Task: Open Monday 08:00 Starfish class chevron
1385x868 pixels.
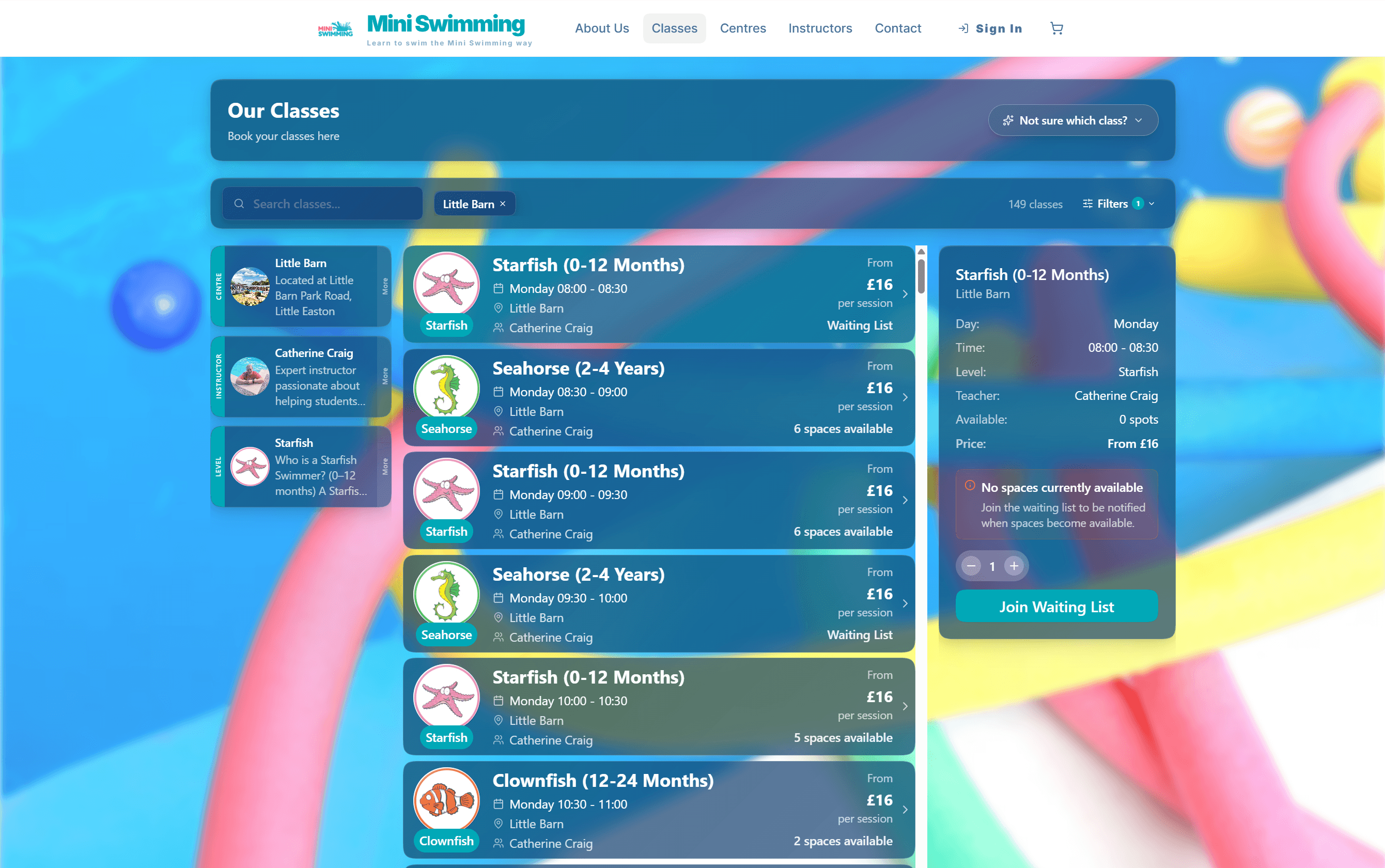Action: pos(905,294)
